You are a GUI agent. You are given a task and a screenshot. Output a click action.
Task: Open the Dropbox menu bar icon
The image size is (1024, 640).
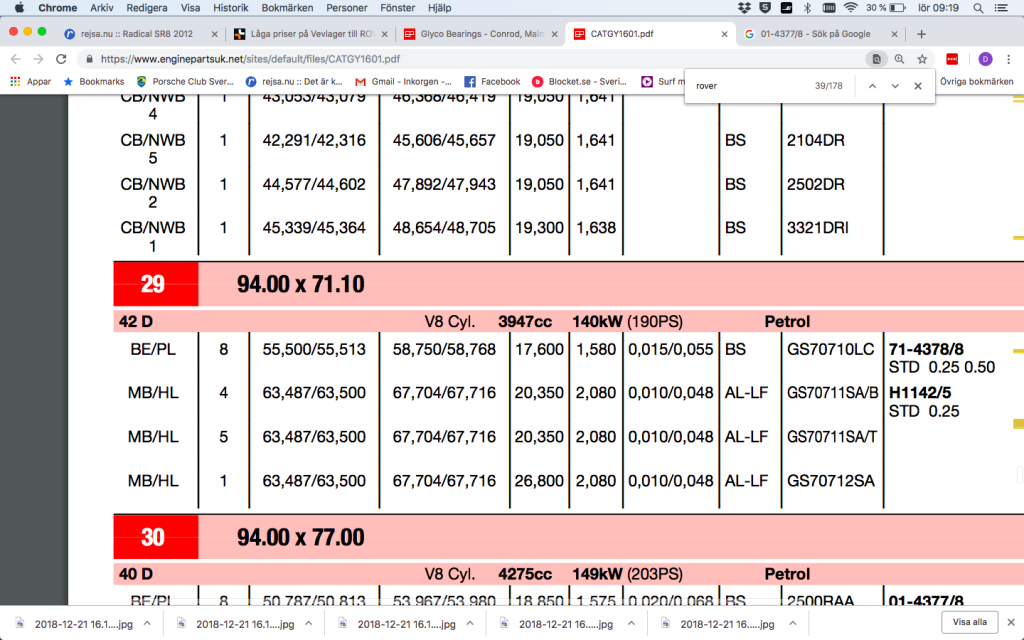744,8
